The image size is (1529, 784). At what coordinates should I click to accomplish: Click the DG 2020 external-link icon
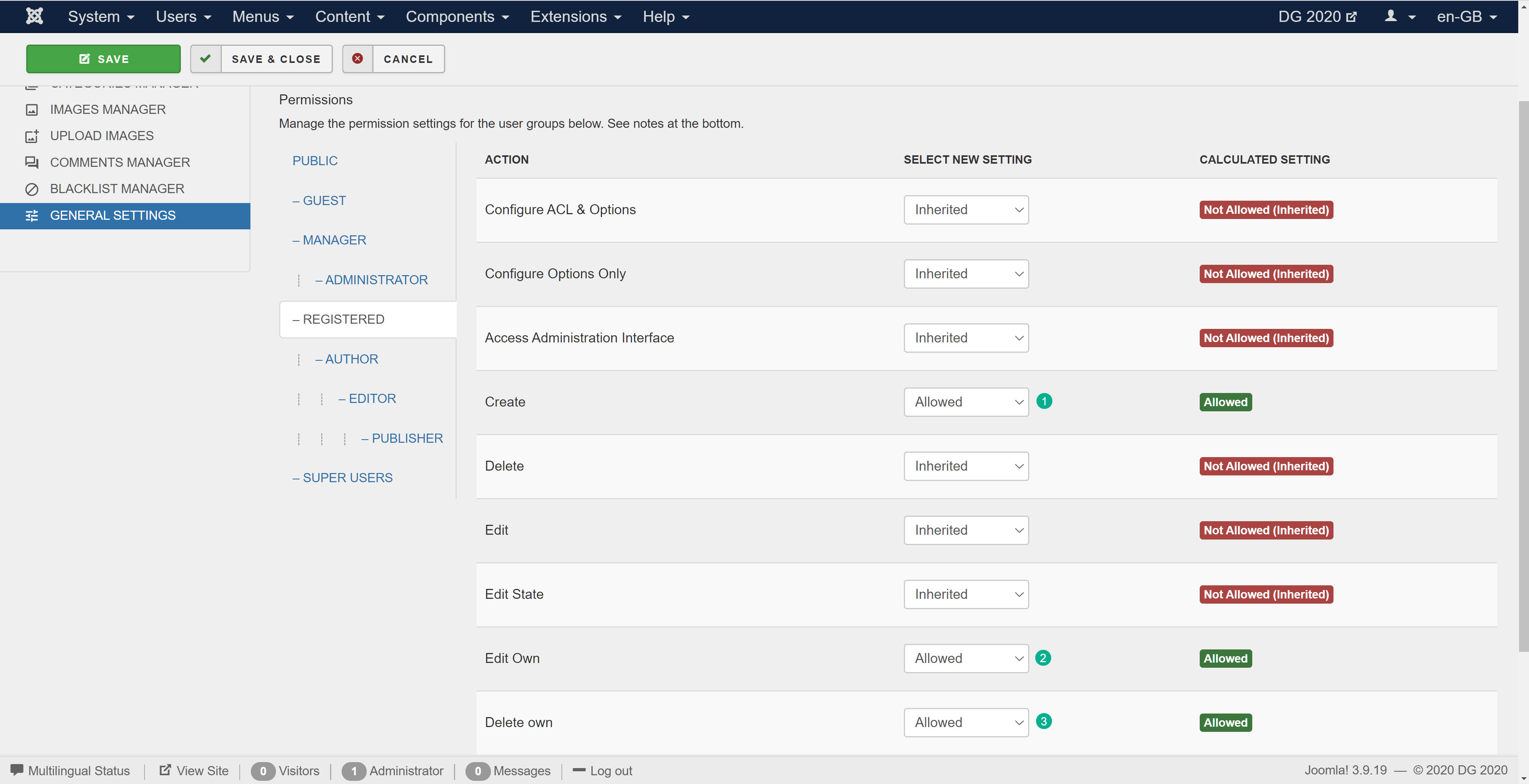[x=1351, y=17]
